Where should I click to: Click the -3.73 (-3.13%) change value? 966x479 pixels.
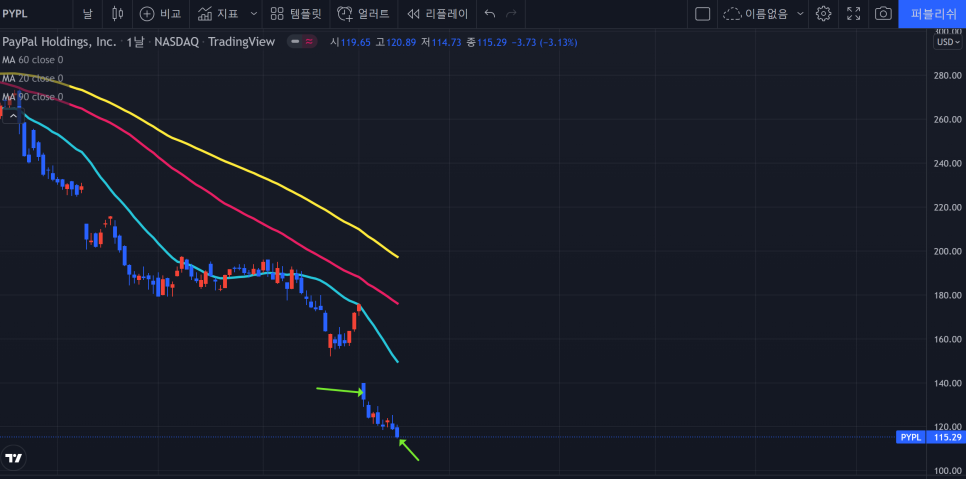click(x=545, y=42)
